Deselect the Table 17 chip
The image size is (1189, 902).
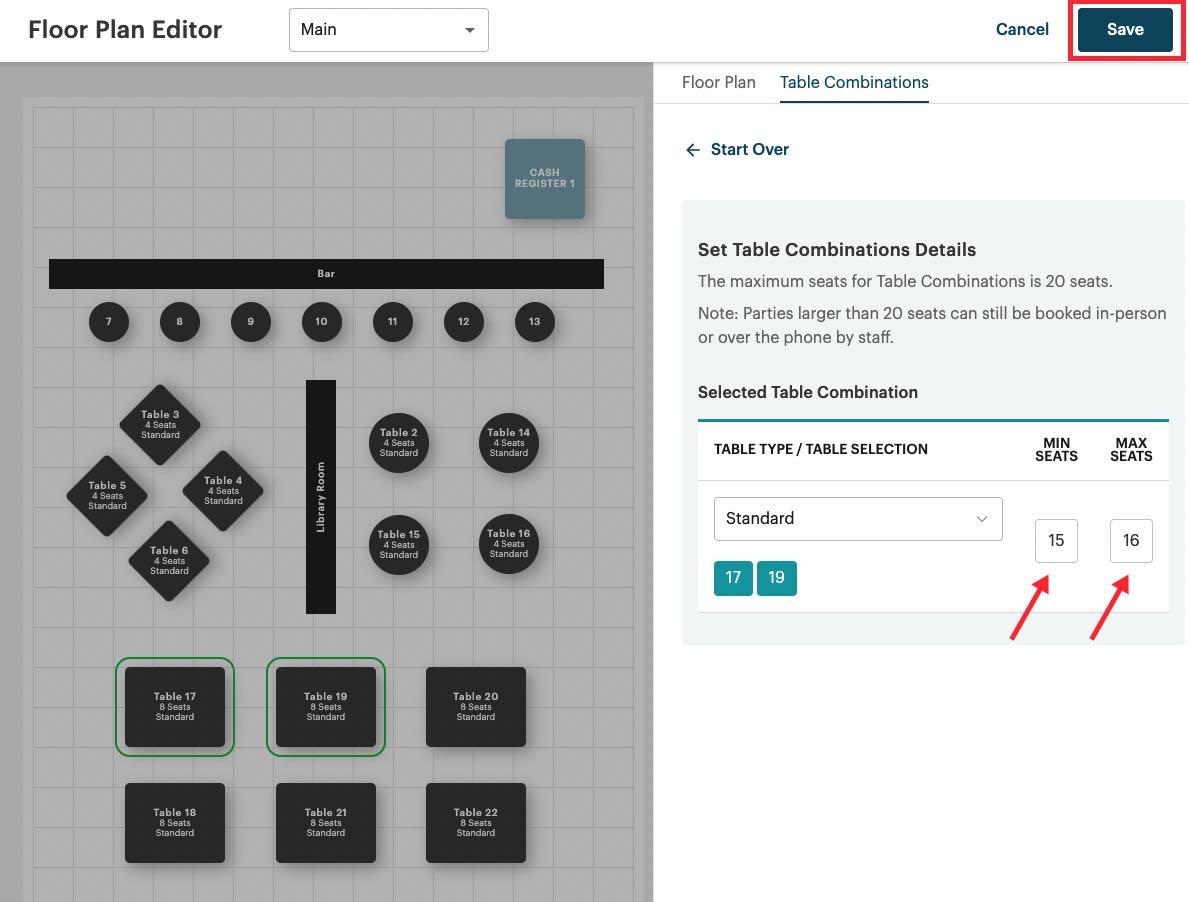pos(733,578)
